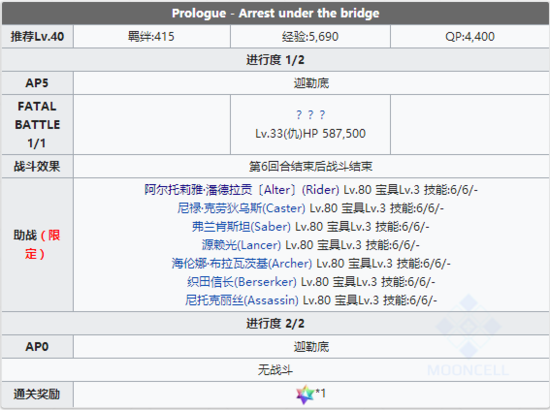The height and width of the screenshot is (410, 550).
Task: Select the 战斗效果 label
Action: 37,166
